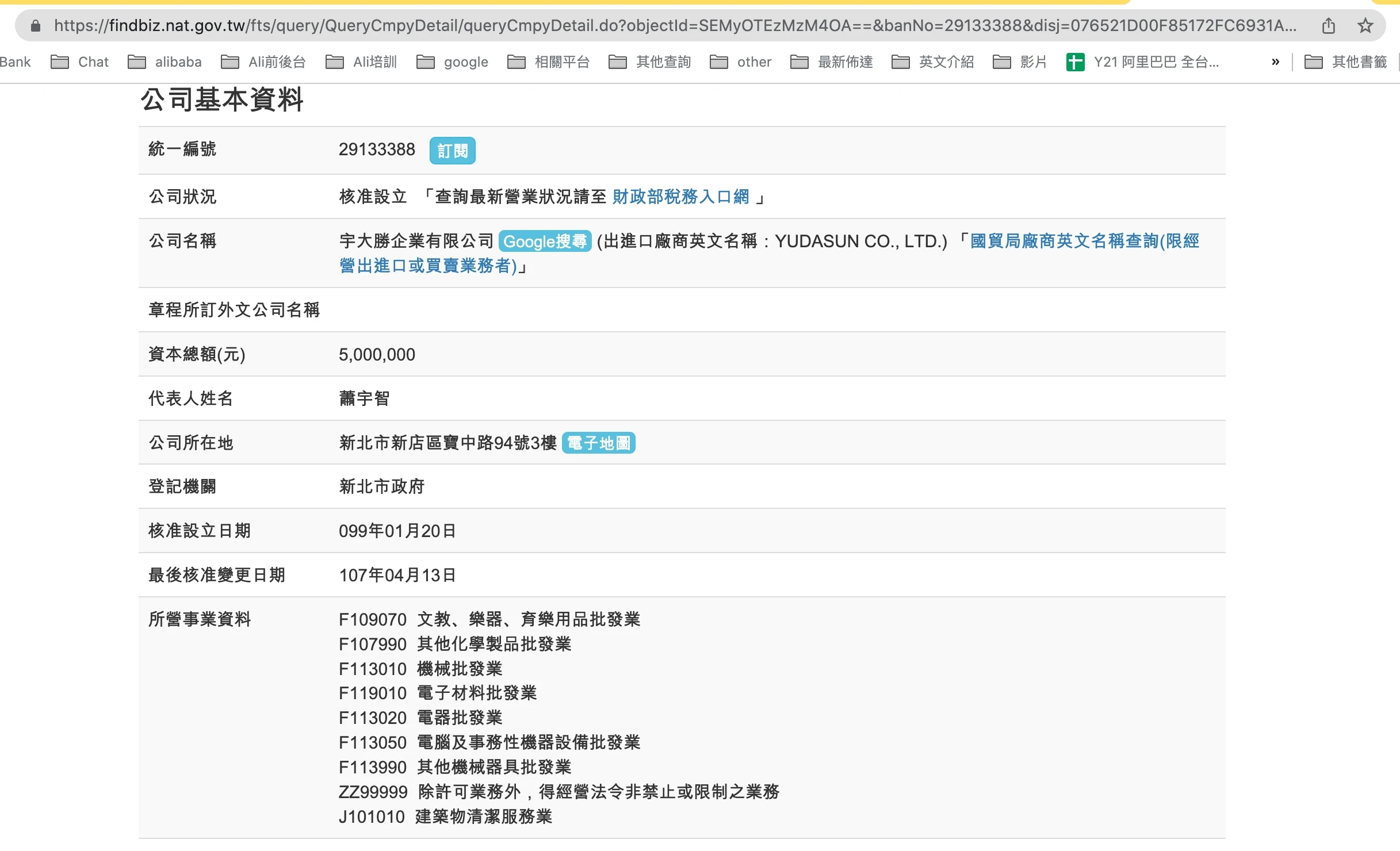Click the Google搜尋 button
Screen dimensions: 1400x851
[545, 241]
